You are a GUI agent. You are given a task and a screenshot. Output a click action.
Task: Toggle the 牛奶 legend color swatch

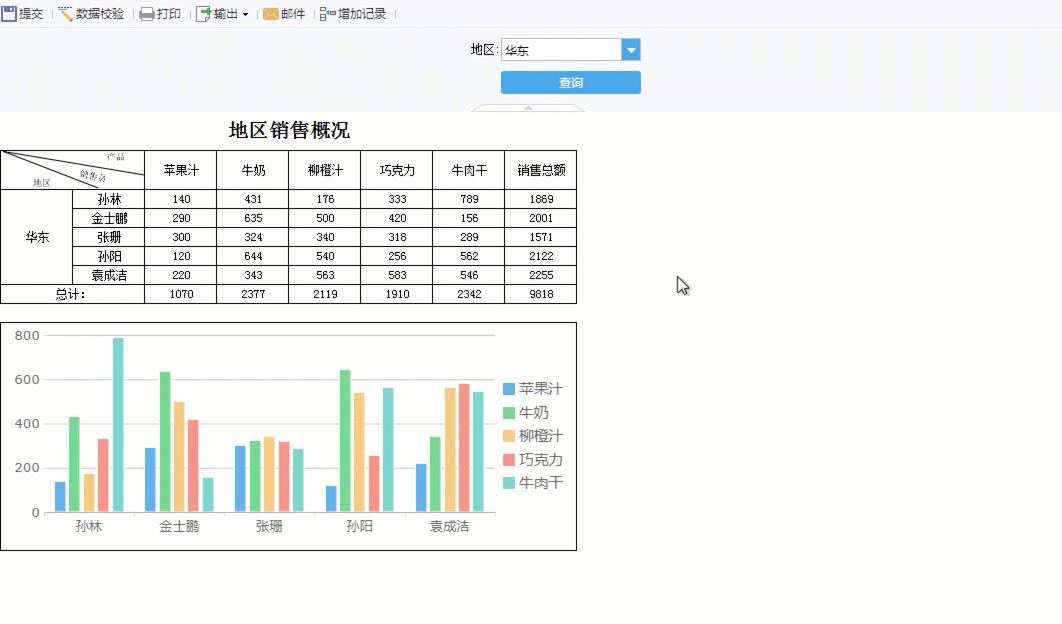tap(509, 413)
